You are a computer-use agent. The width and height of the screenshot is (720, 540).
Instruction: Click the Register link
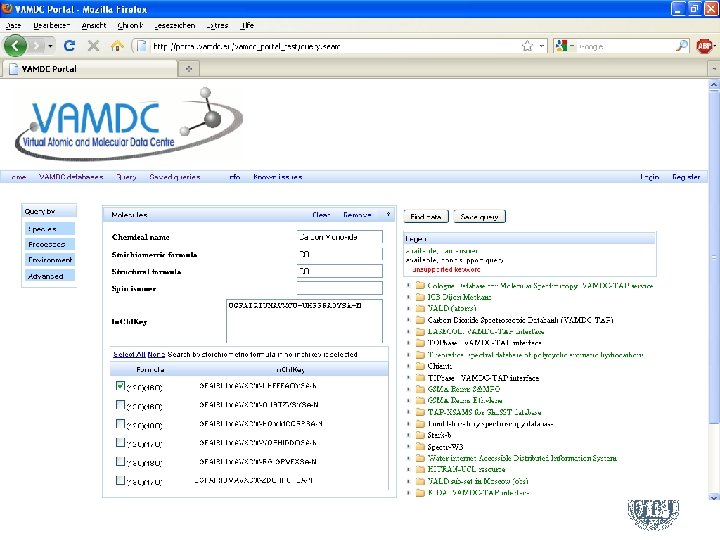click(x=686, y=177)
